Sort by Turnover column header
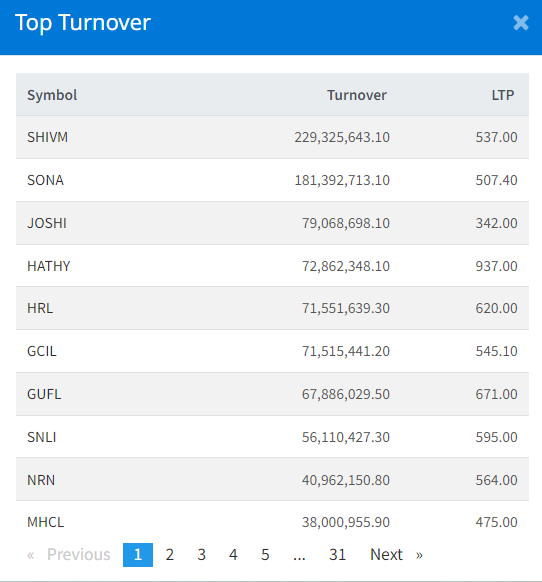The height and width of the screenshot is (582, 542). (x=357, y=95)
